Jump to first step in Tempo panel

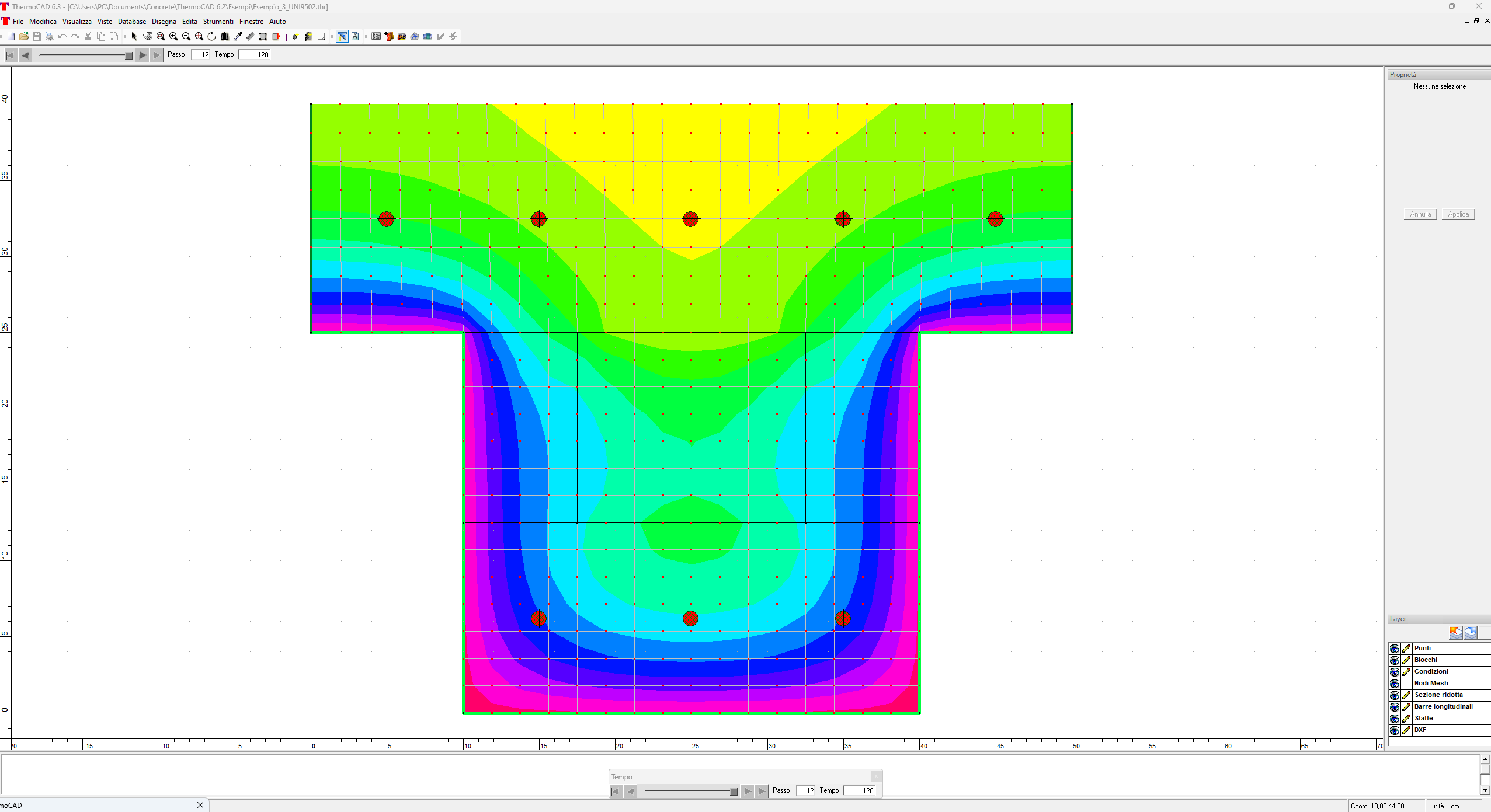615,791
